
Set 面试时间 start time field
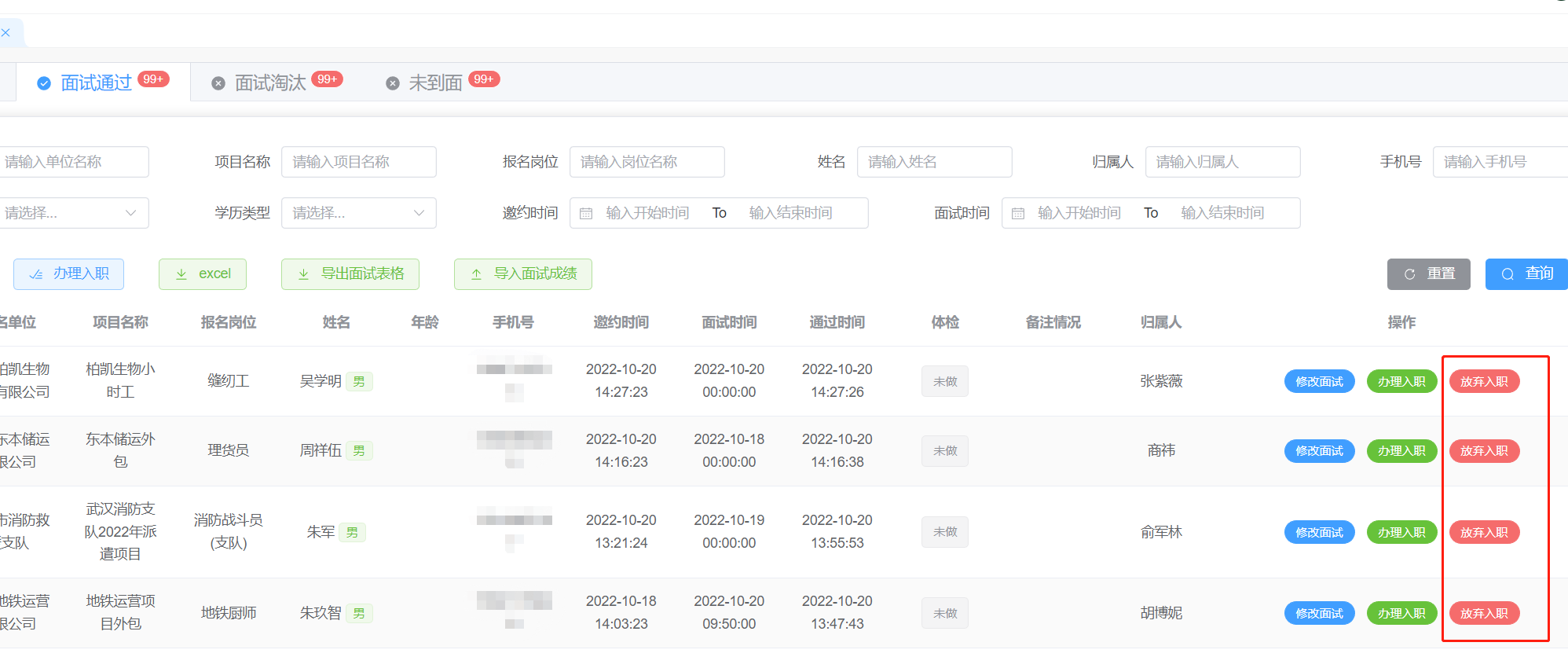[x=1079, y=213]
